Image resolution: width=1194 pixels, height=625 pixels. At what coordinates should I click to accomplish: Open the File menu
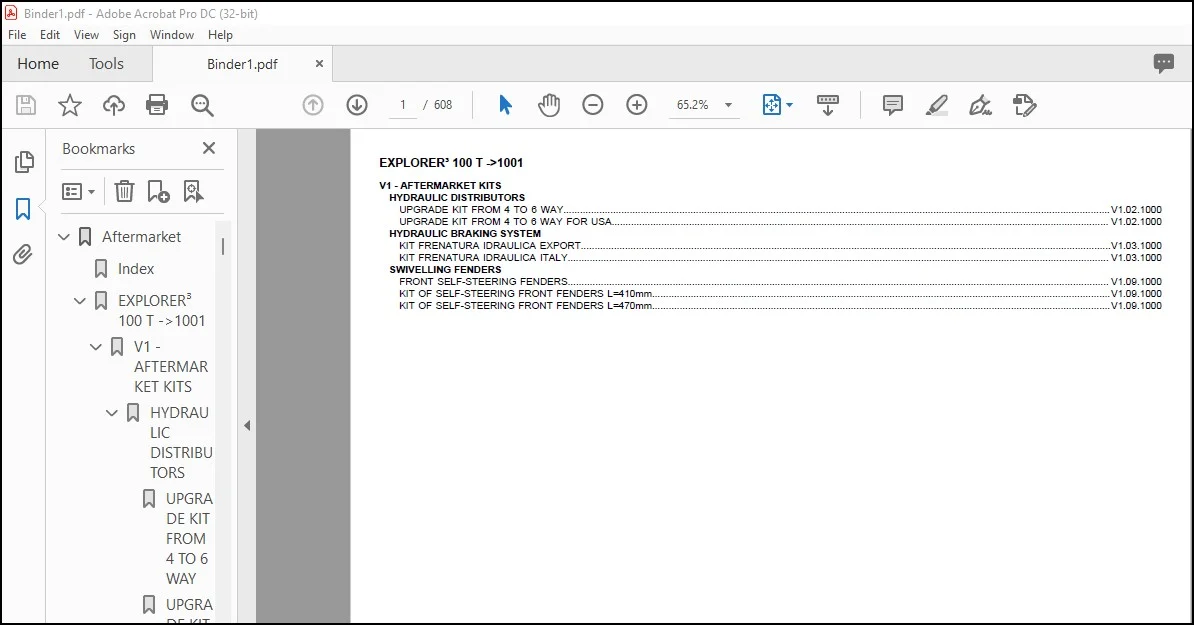coord(17,35)
